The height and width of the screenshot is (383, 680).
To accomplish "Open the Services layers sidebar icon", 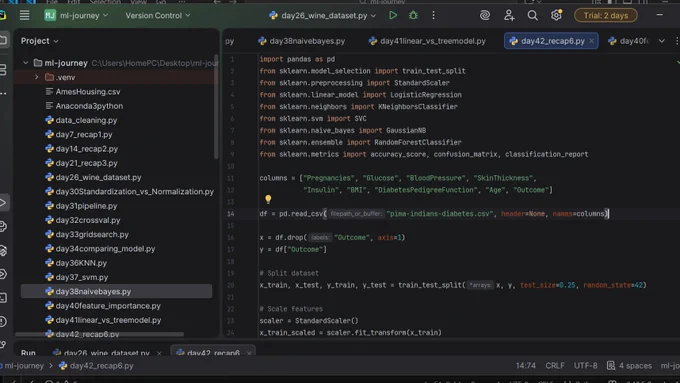I will click(3, 250).
